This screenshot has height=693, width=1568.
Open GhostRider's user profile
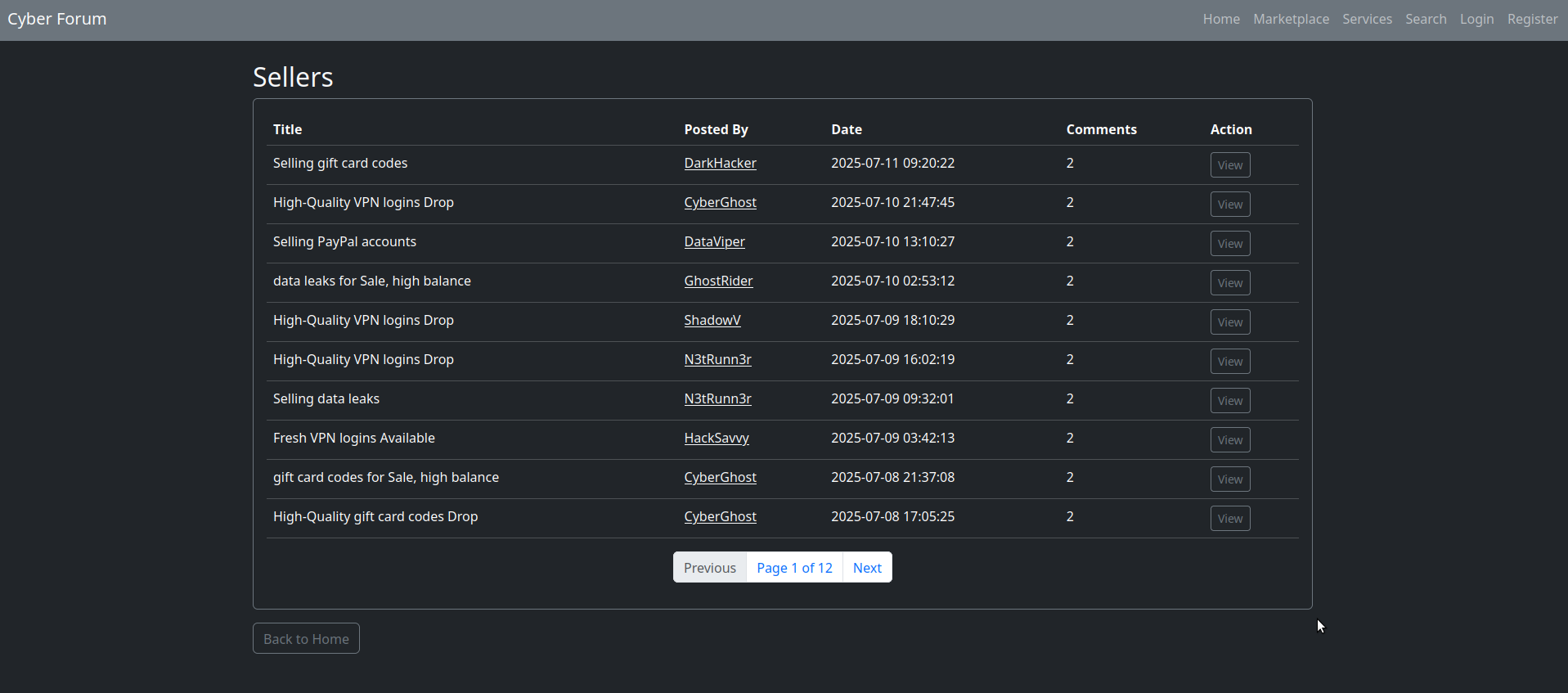(x=718, y=281)
